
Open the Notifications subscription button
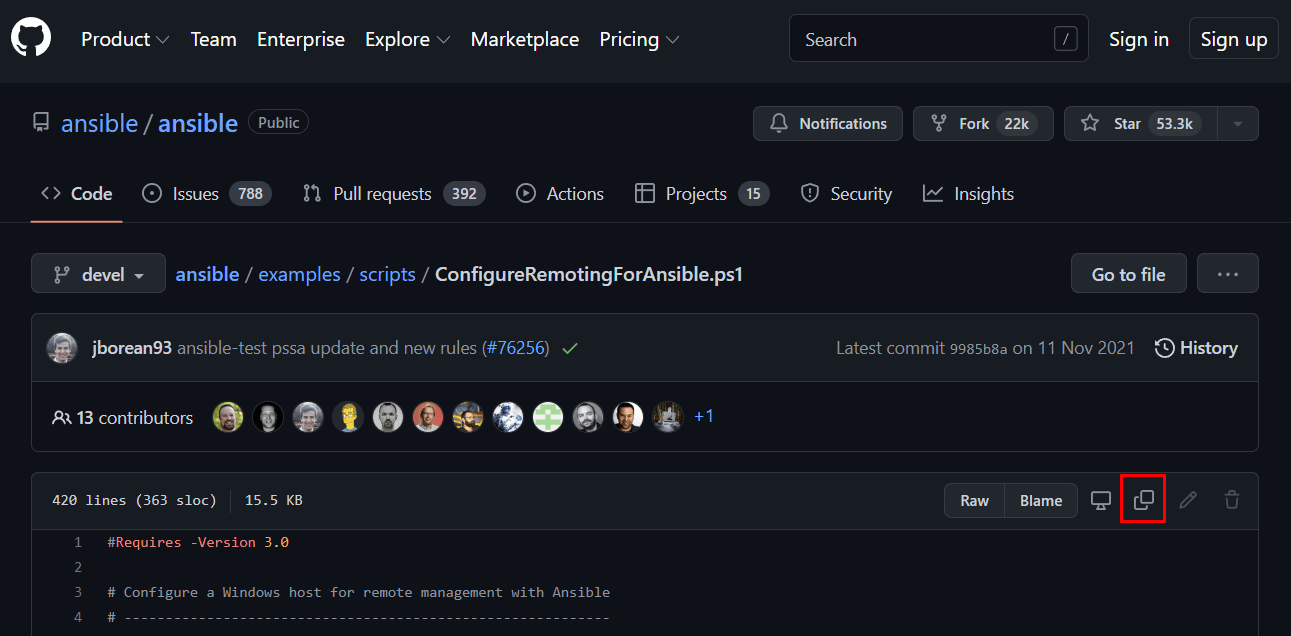[x=828, y=124]
